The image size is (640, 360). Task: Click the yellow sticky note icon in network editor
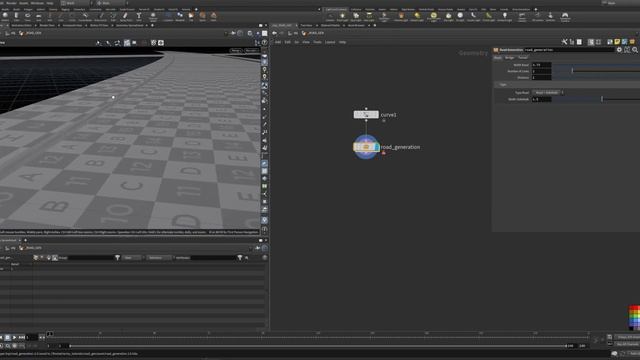point(617,42)
